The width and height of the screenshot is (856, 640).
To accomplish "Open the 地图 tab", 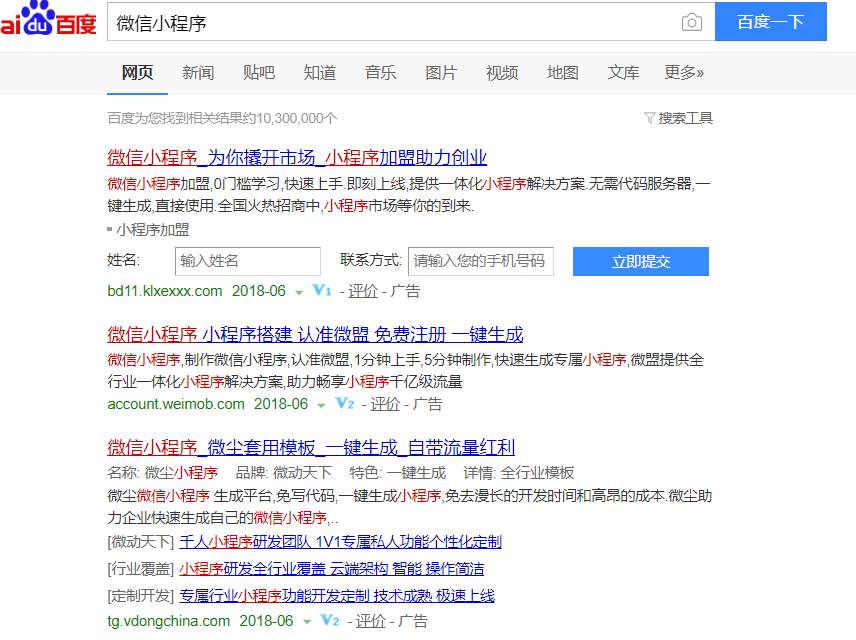I will point(562,72).
